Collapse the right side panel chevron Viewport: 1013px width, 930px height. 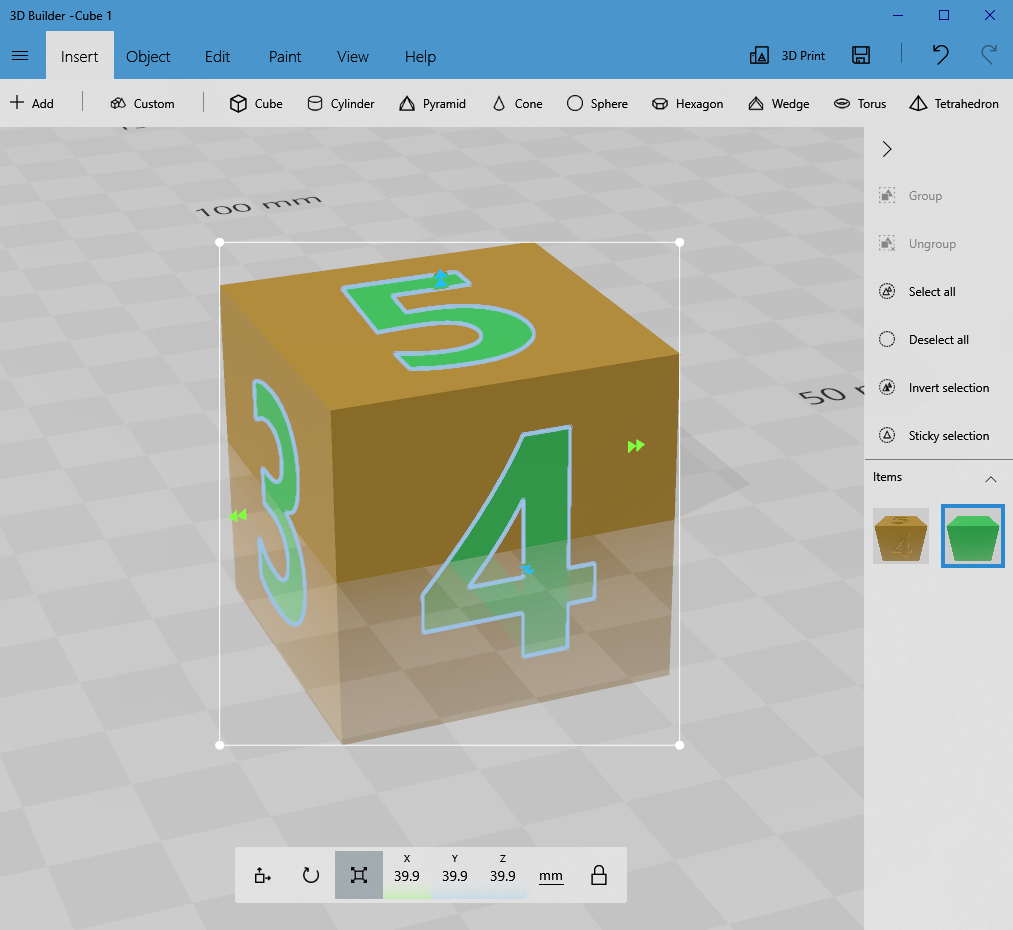887,149
